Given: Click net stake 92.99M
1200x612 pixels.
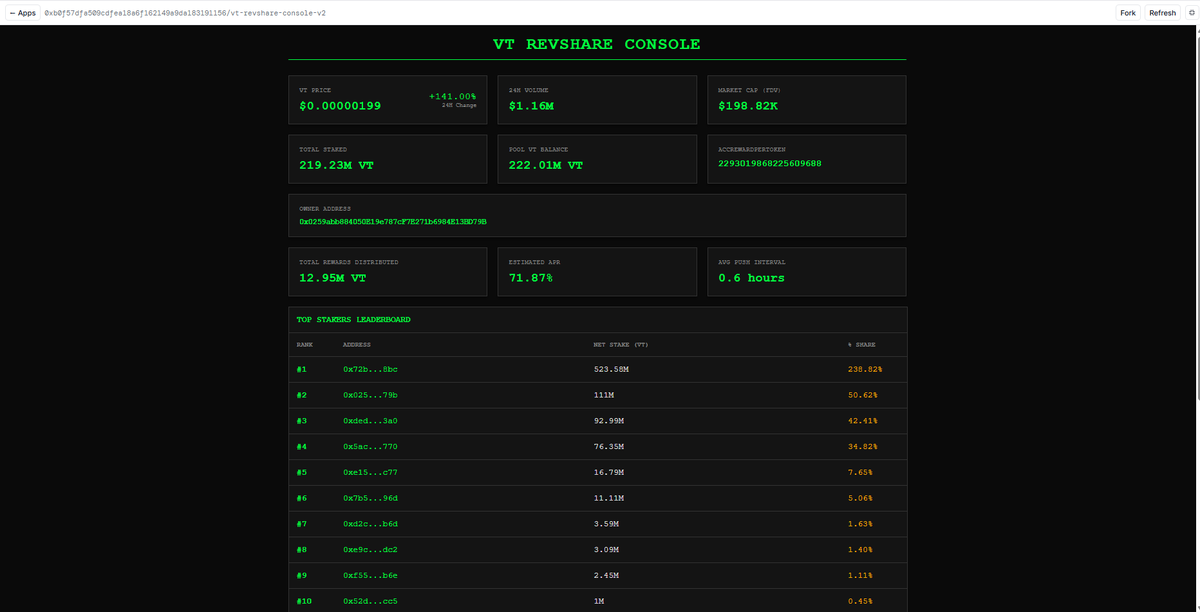Looking at the screenshot, I should (x=609, y=421).
